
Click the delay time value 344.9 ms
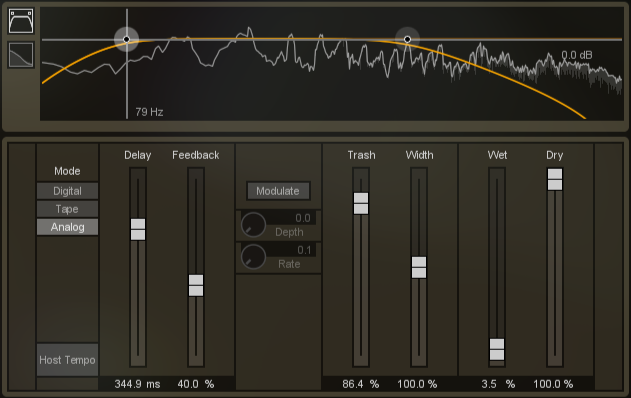(137, 384)
